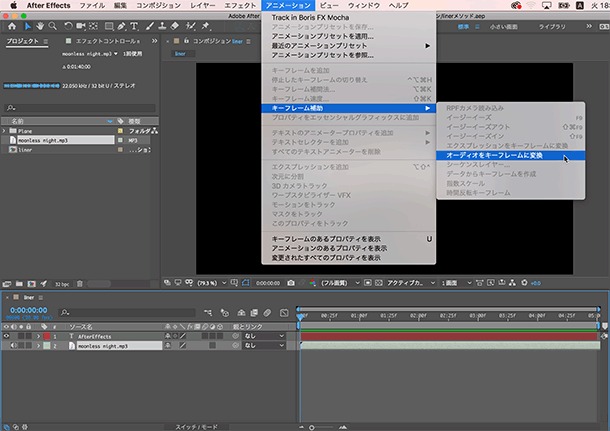Click the trash icon in Project panel
Image resolution: width=610 pixels, height=431 pixels.
point(80,284)
